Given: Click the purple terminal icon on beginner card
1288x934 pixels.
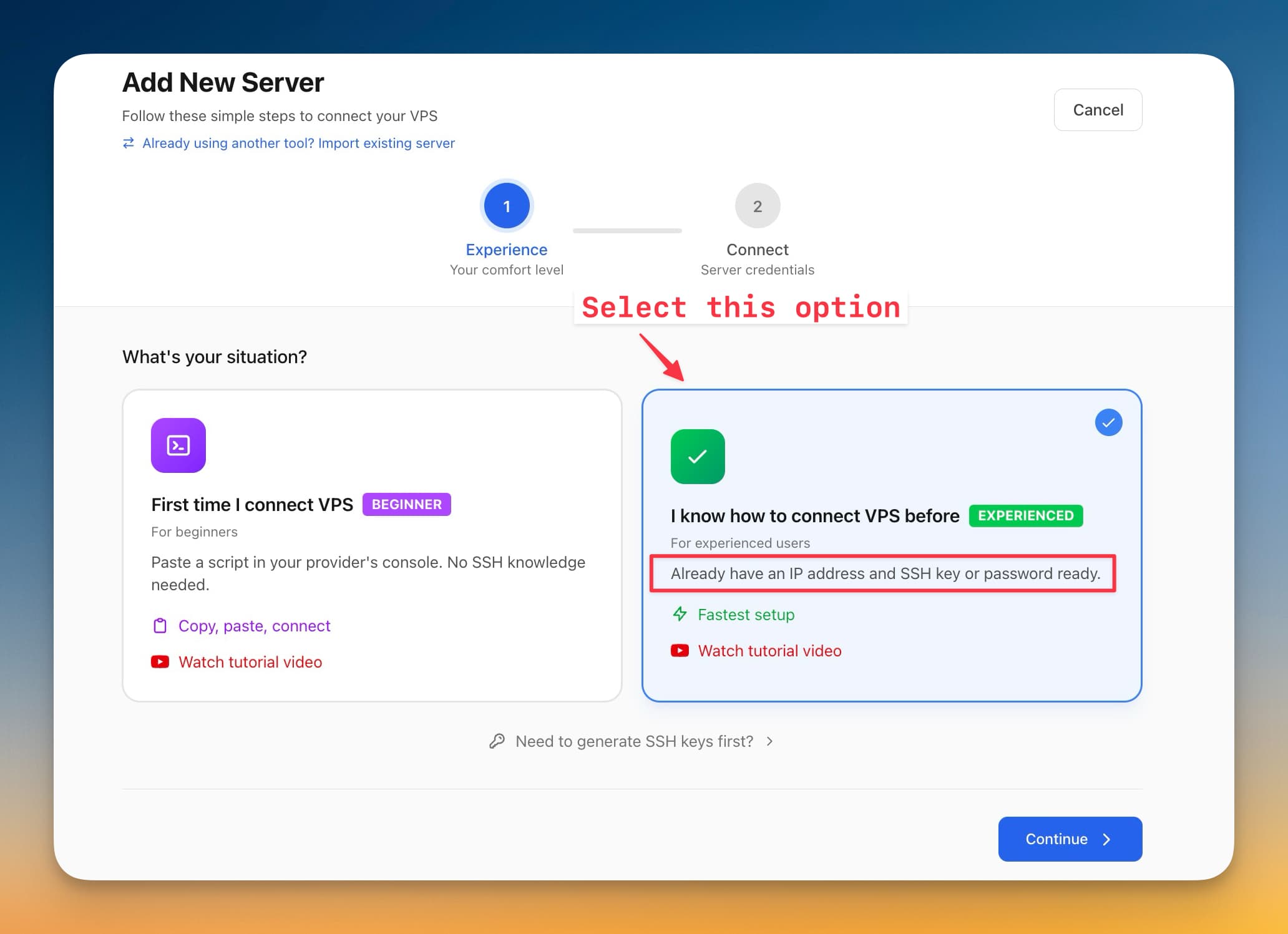Looking at the screenshot, I should 178,445.
